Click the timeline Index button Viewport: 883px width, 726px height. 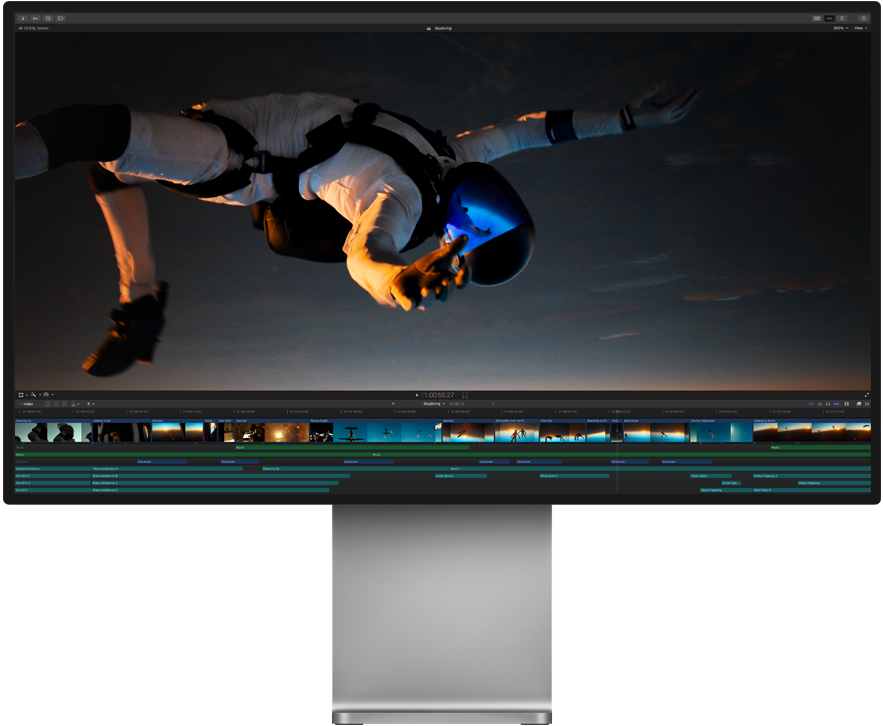pos(26,404)
